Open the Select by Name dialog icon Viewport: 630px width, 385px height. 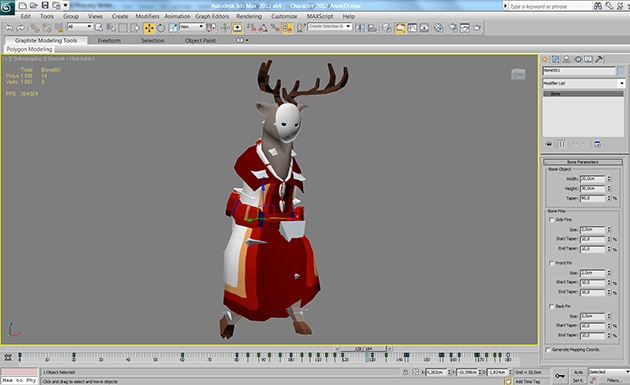[111, 28]
